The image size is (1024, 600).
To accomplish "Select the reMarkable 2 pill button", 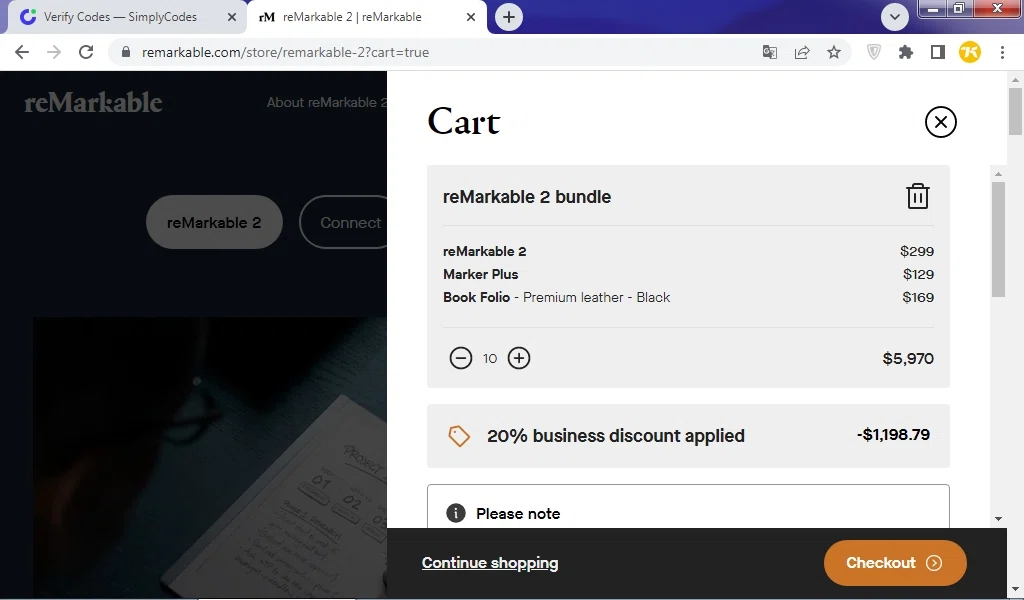I will (x=214, y=222).
